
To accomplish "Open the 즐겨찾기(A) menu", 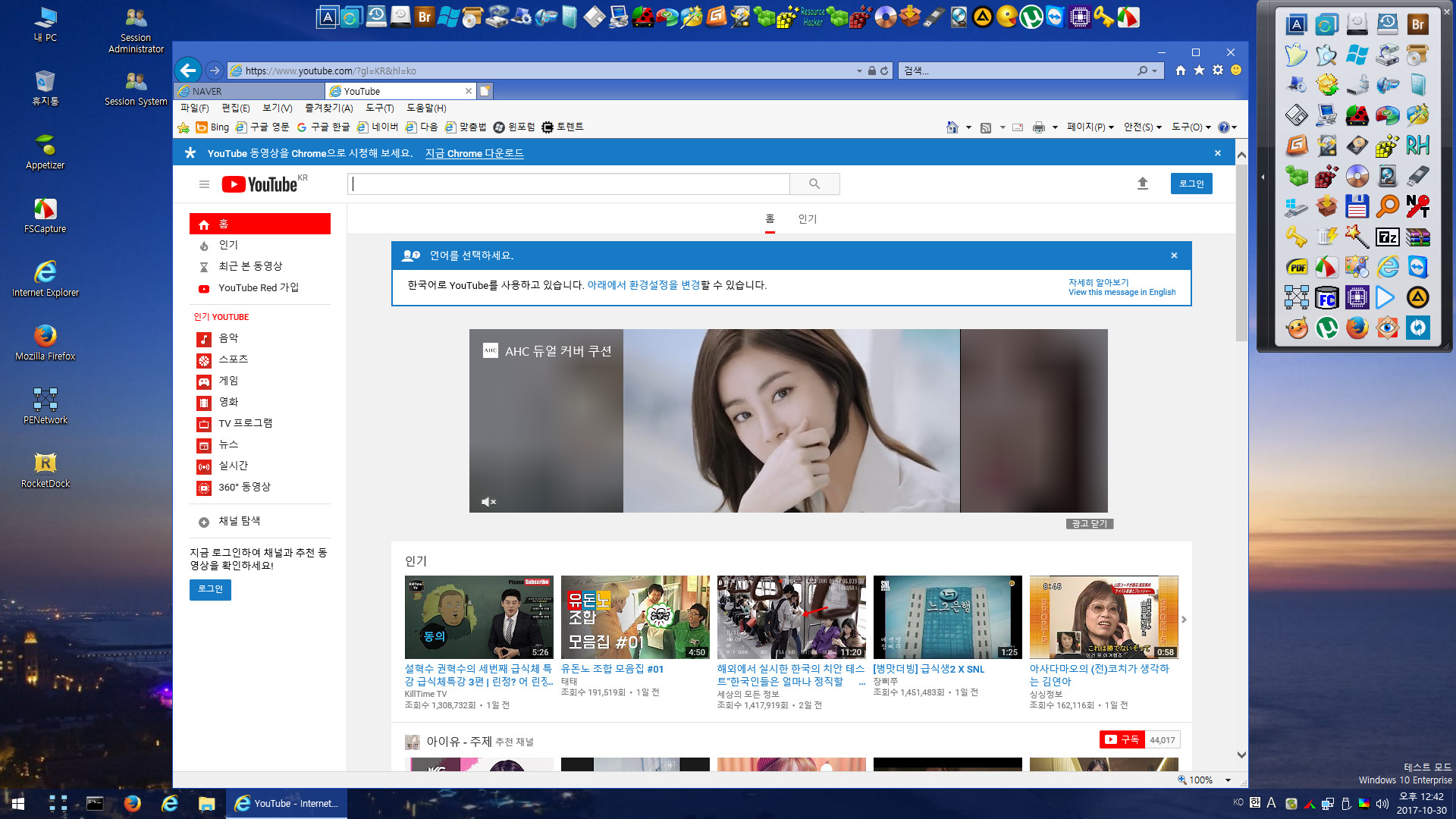I will [329, 108].
